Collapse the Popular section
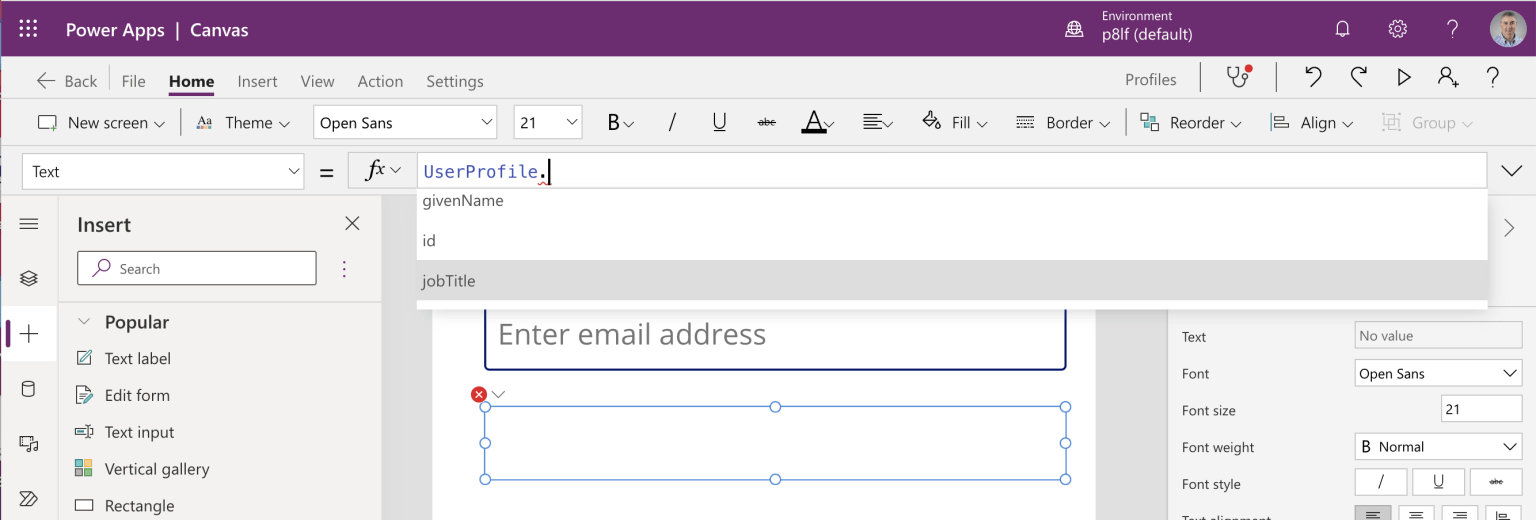This screenshot has height=520, width=1536. pyautogui.click(x=84, y=322)
